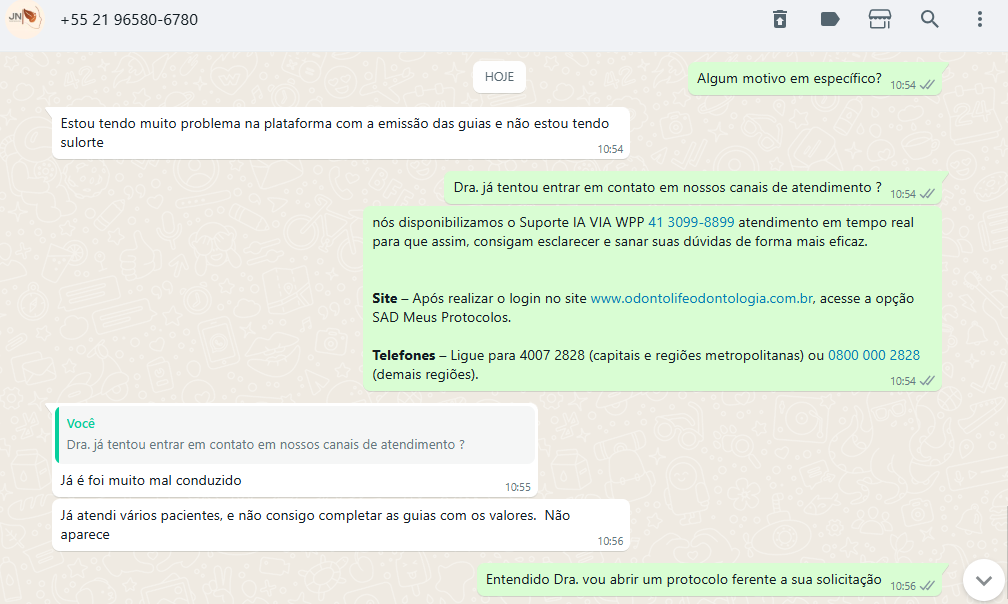Screen dimensions: 1008x604
Task: Click double-check ticks on "Entendido Dra." message
Action: click(927, 585)
